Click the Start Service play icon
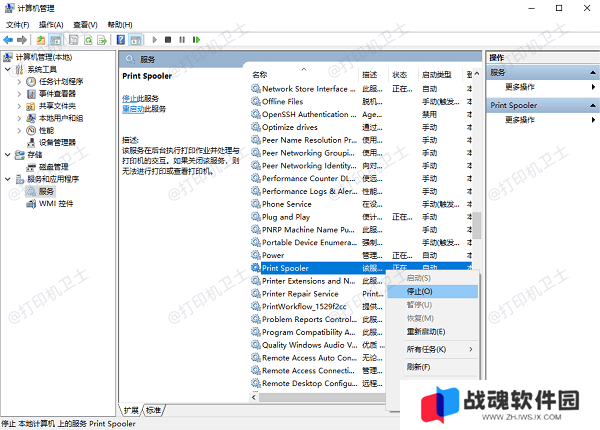This screenshot has width=600, height=430. (155, 40)
